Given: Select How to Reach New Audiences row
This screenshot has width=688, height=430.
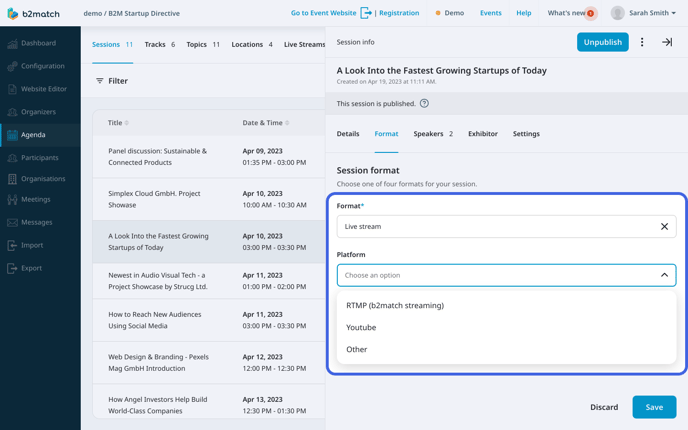Looking at the screenshot, I should pos(209,320).
